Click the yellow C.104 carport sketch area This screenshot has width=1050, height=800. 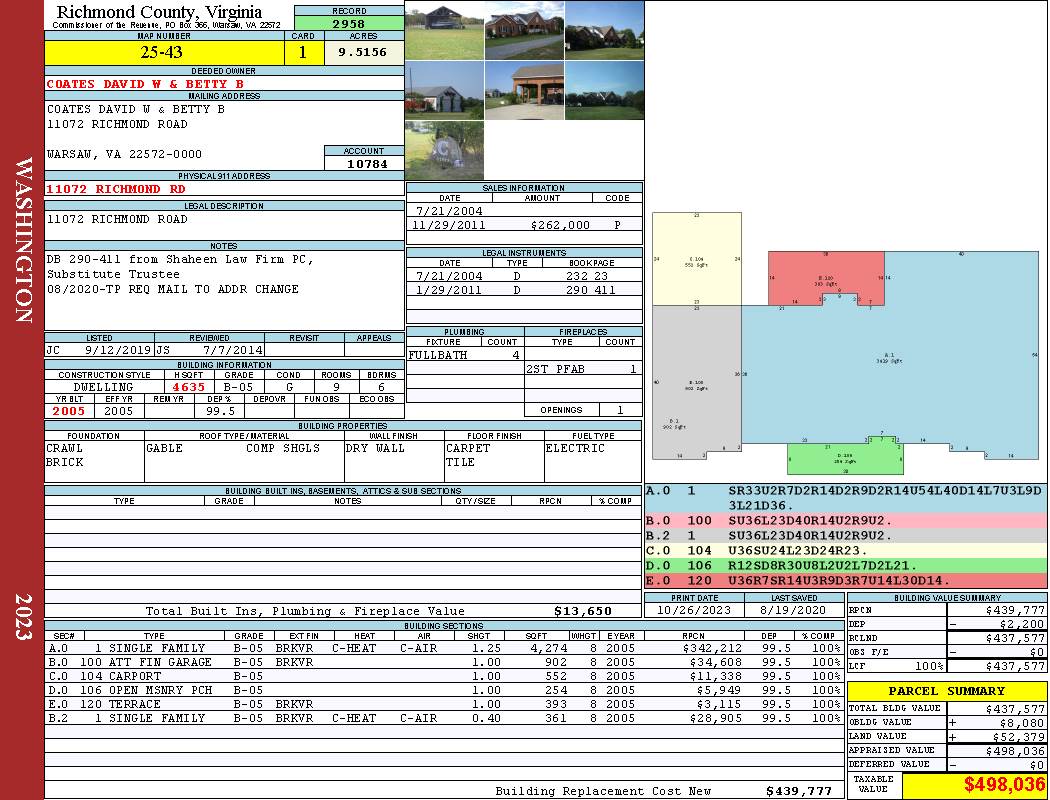(696, 259)
